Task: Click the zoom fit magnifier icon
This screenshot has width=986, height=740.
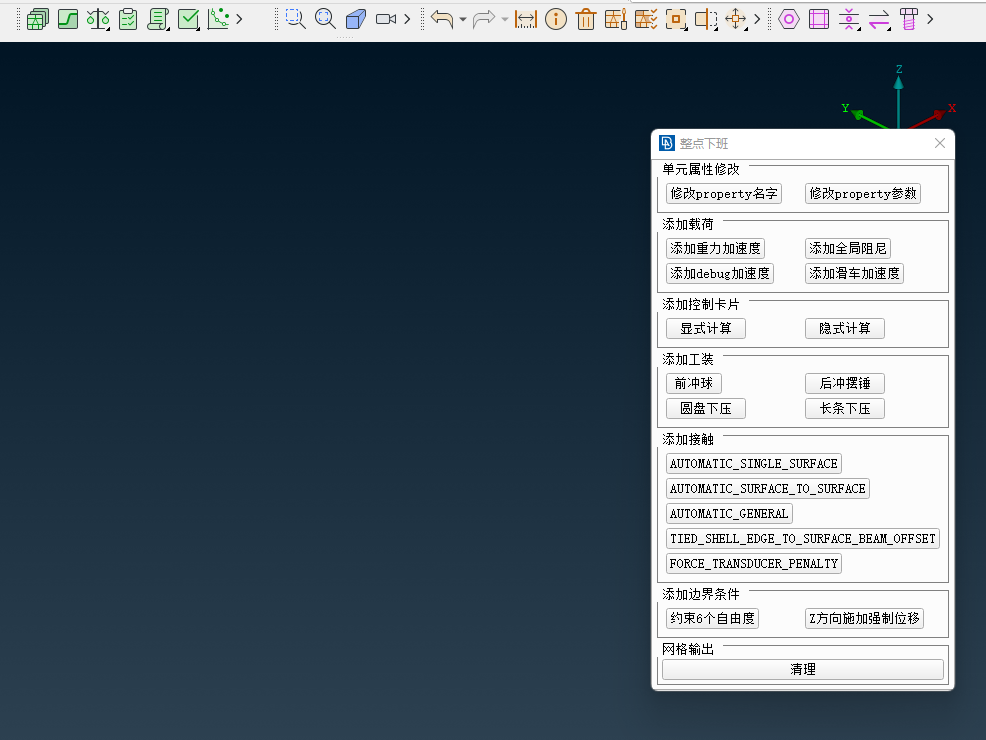Action: [325, 19]
